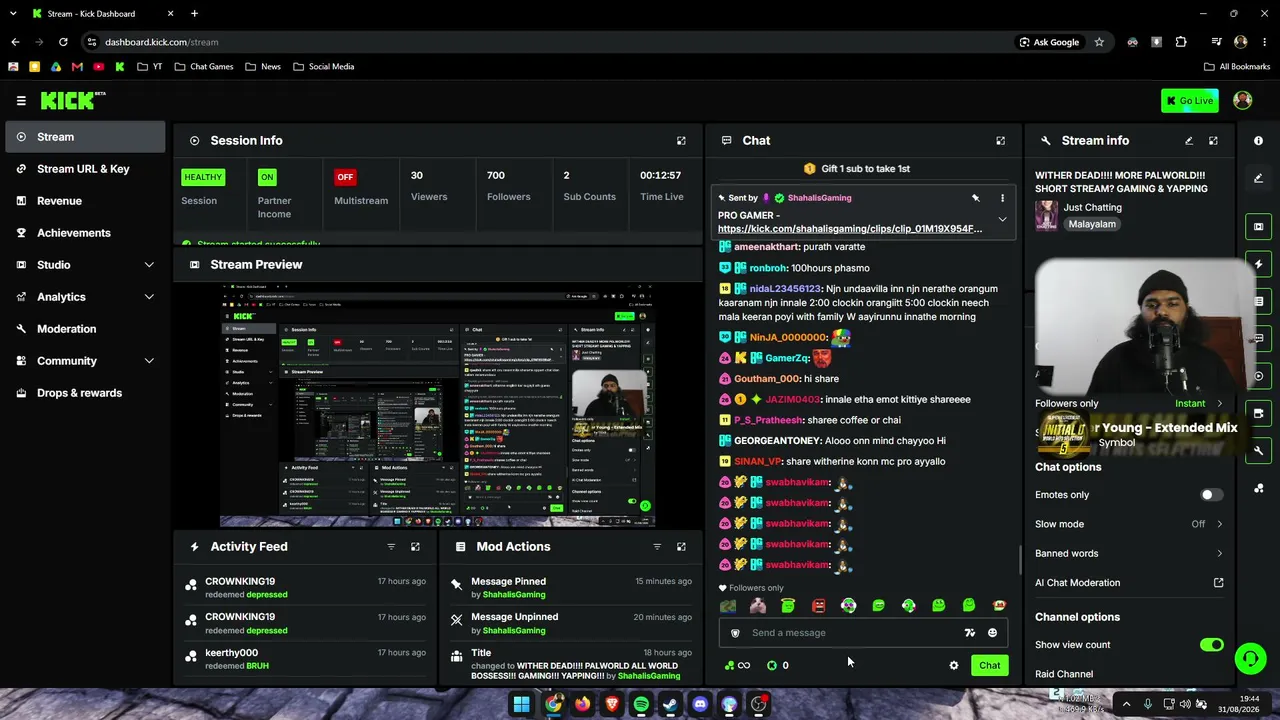The width and height of the screenshot is (1280, 720).
Task: Click the Stream Preview thumbnail
Action: tap(438, 404)
